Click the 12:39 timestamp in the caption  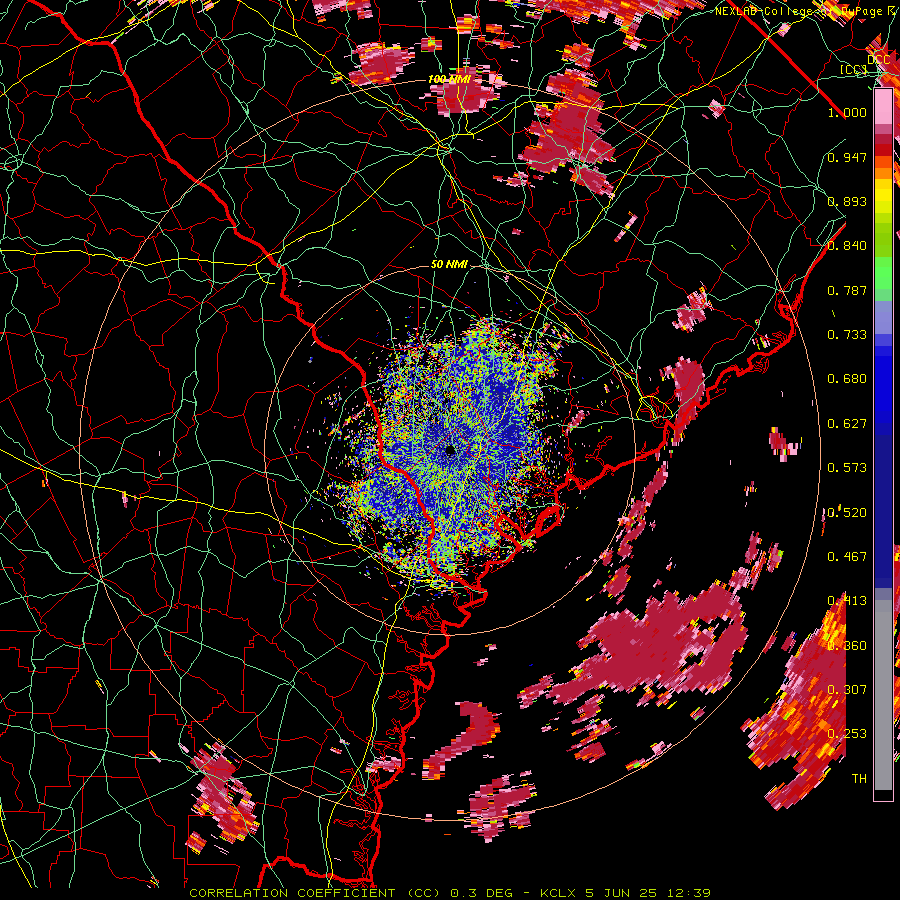(691, 893)
